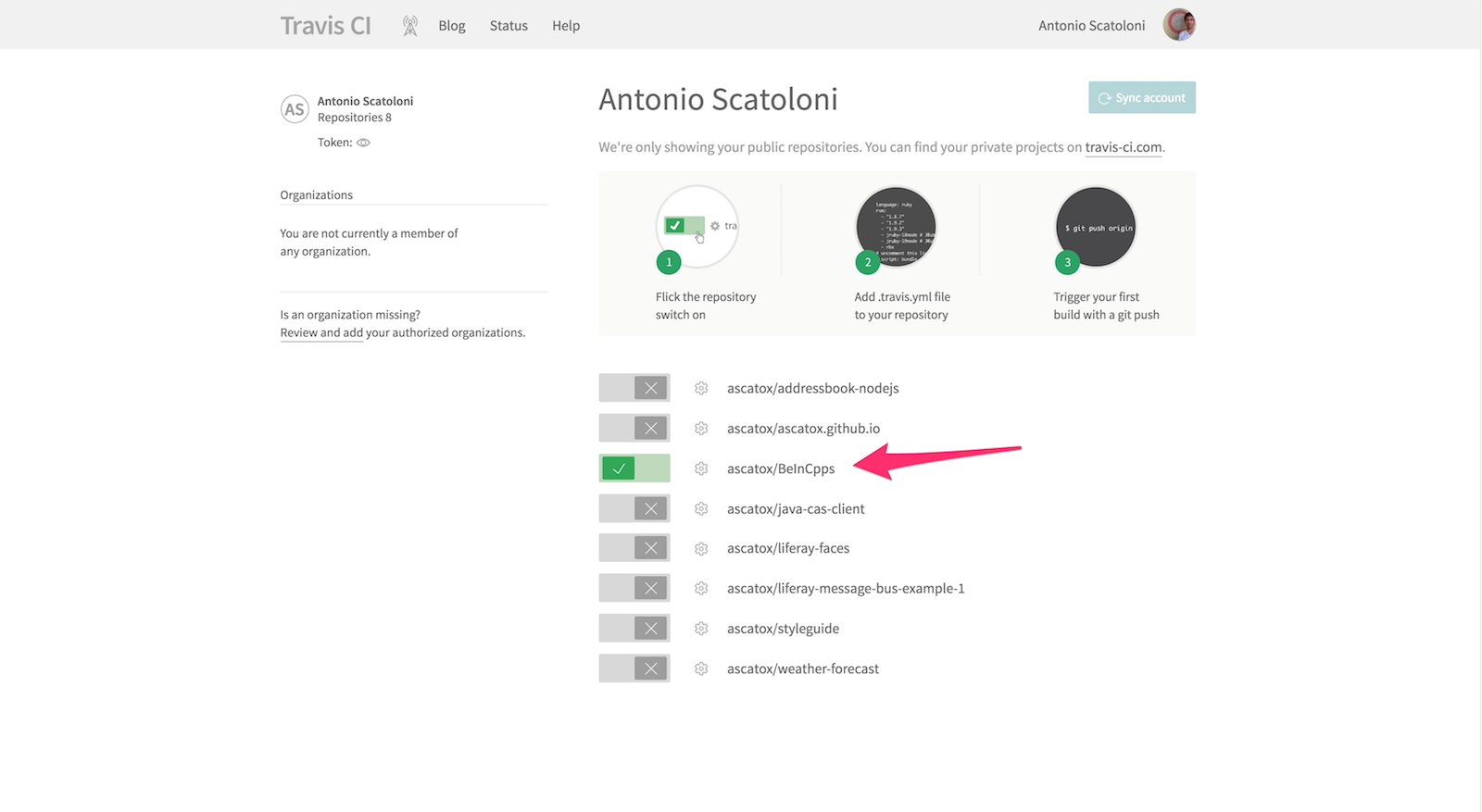This screenshot has width=1482, height=812.
Task: Open the Help menu item
Action: (x=566, y=26)
